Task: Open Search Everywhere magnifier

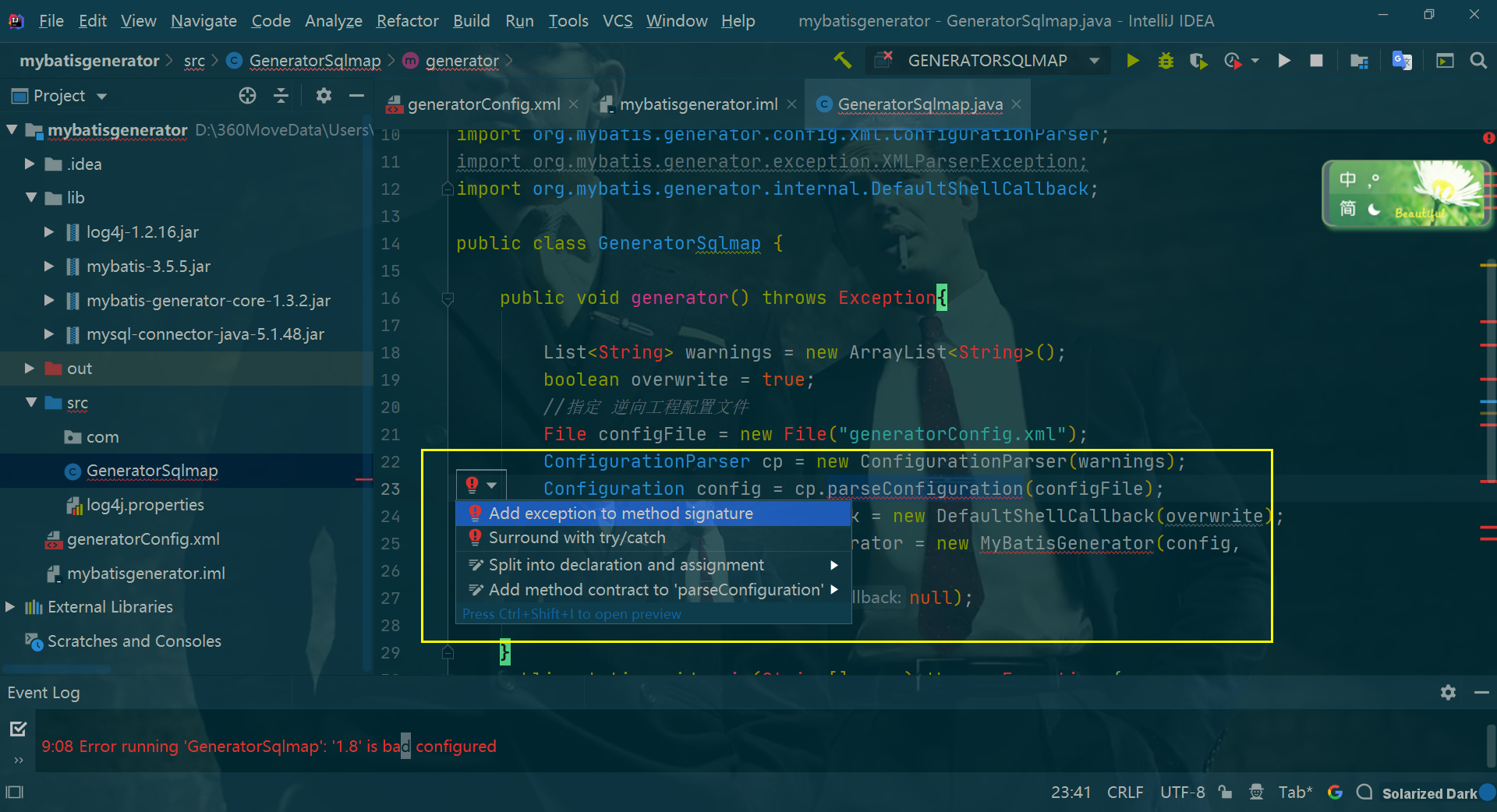Action: click(x=1478, y=60)
